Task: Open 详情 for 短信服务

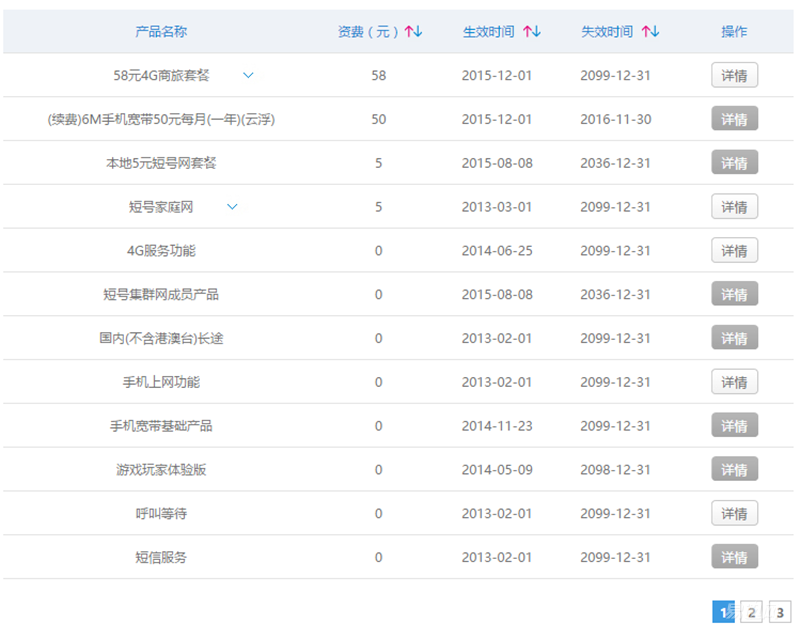Action: tap(734, 557)
